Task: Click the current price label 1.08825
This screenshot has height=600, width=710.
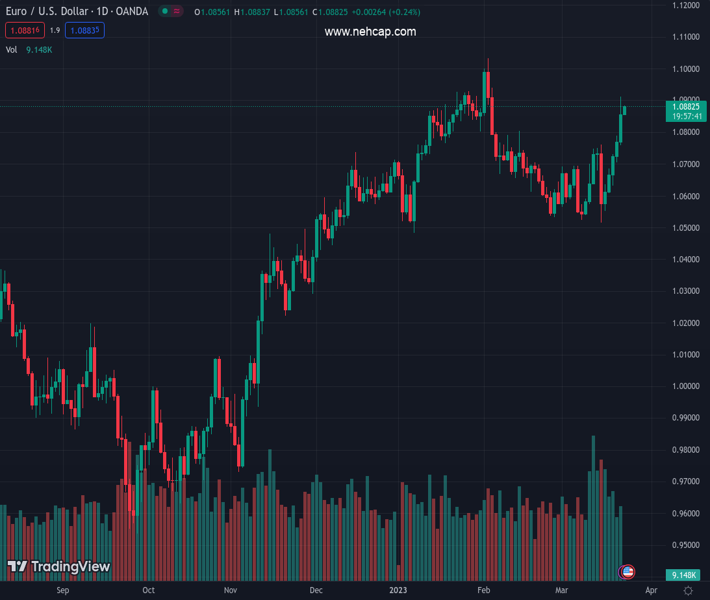Action: tap(685, 105)
